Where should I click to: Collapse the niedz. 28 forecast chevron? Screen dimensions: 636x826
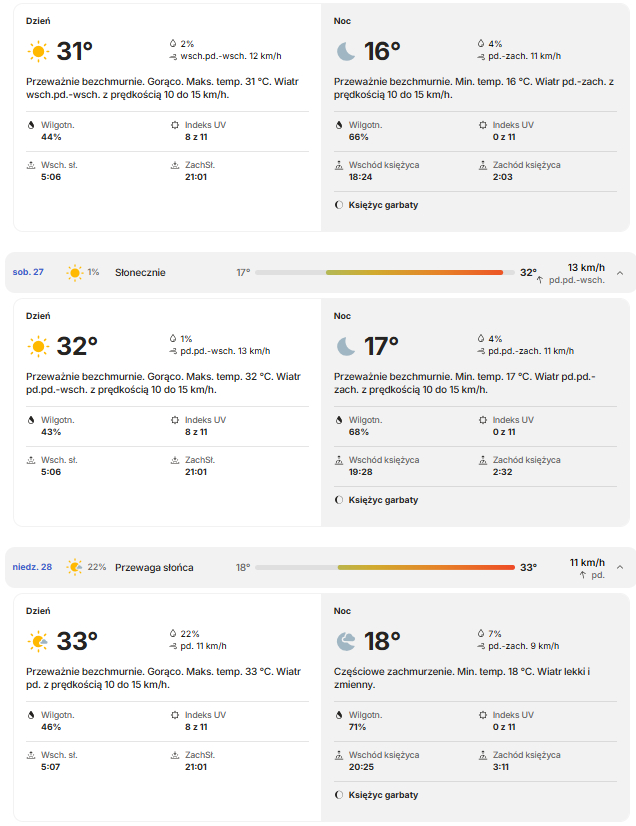tap(620, 567)
